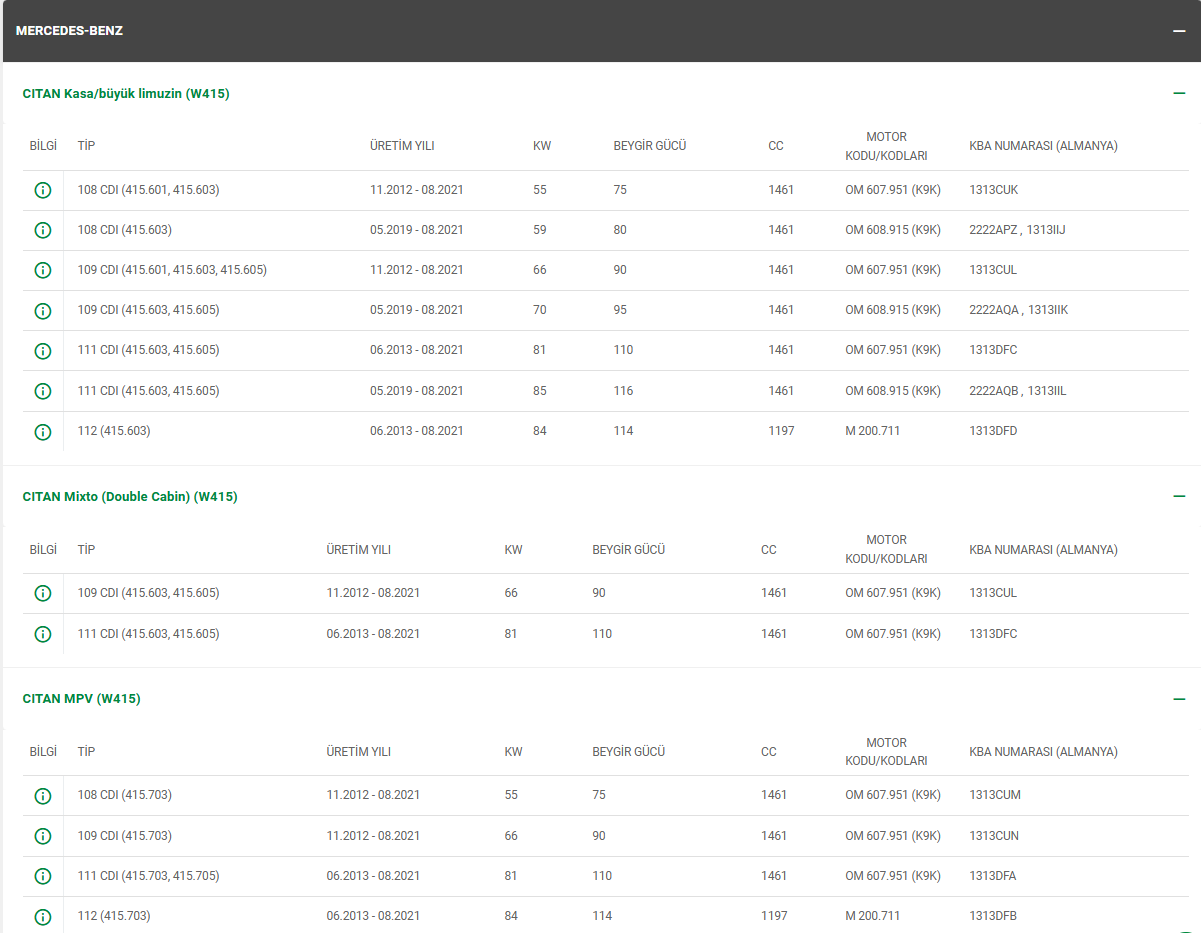Click the CITAN Kasa/büyük limuzin (W415) heading
1201x933 pixels.
126,94
